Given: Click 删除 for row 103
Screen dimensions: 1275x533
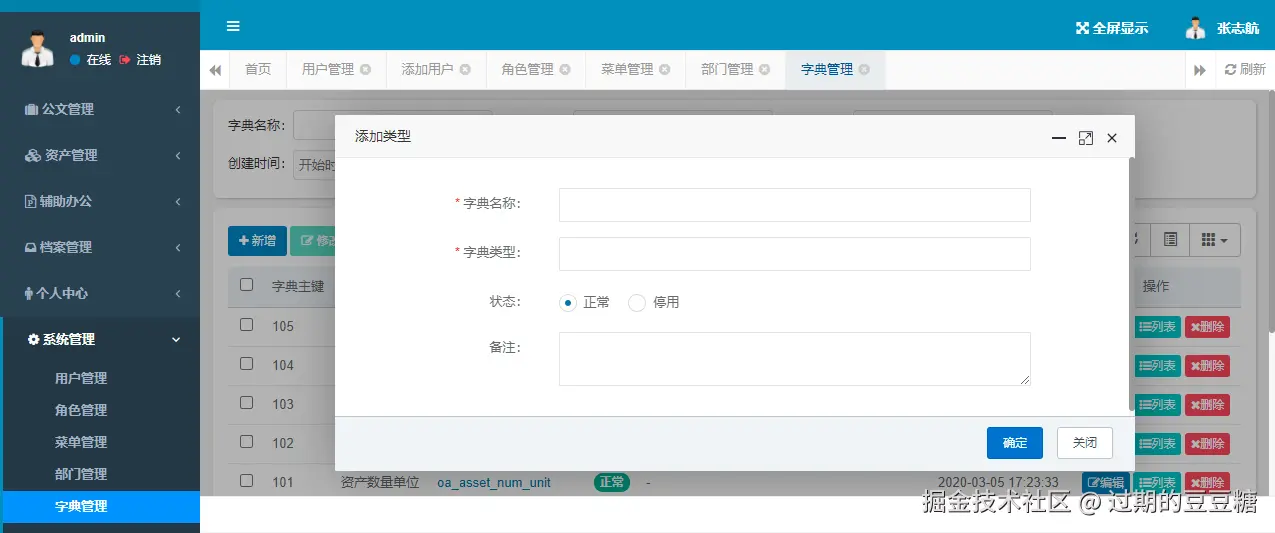Looking at the screenshot, I should [1207, 404].
